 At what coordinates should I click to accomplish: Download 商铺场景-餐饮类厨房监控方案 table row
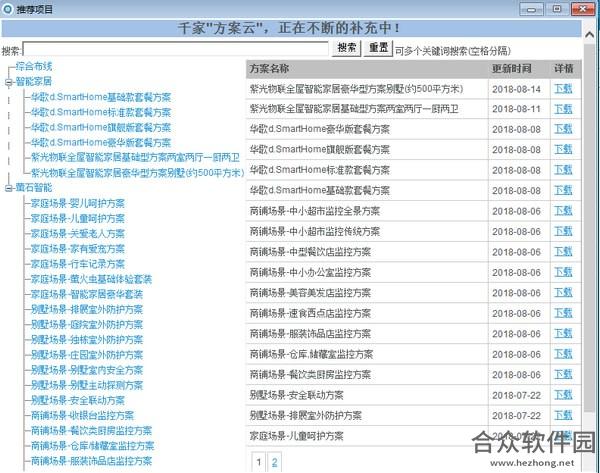click(563, 375)
